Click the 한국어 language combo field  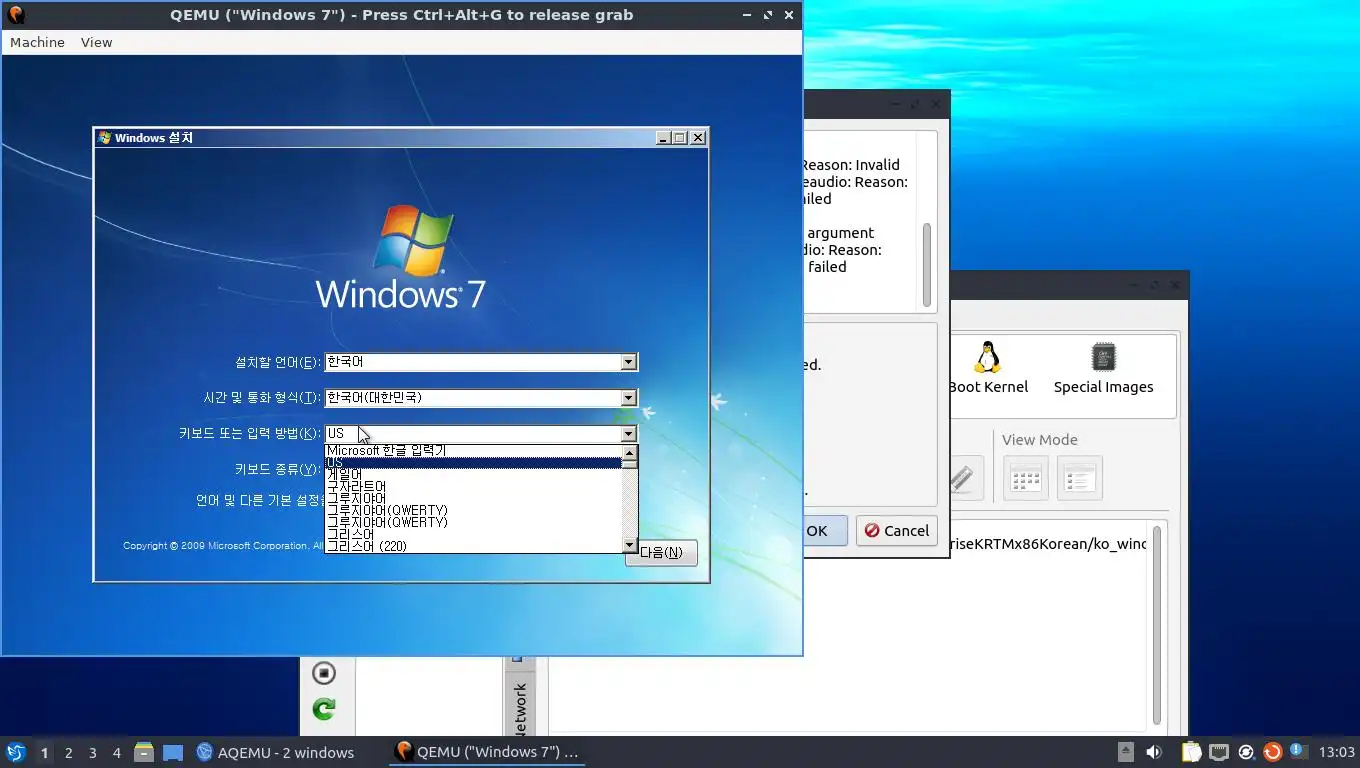tap(481, 362)
